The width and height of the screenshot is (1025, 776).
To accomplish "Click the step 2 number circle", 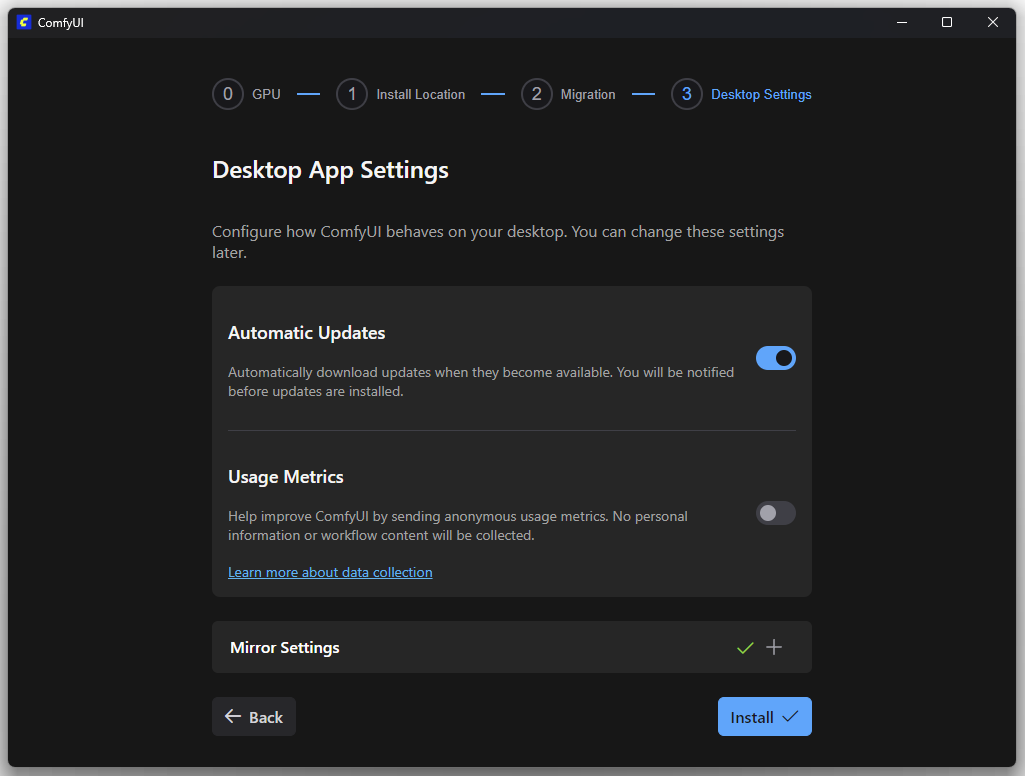I will click(x=537, y=94).
